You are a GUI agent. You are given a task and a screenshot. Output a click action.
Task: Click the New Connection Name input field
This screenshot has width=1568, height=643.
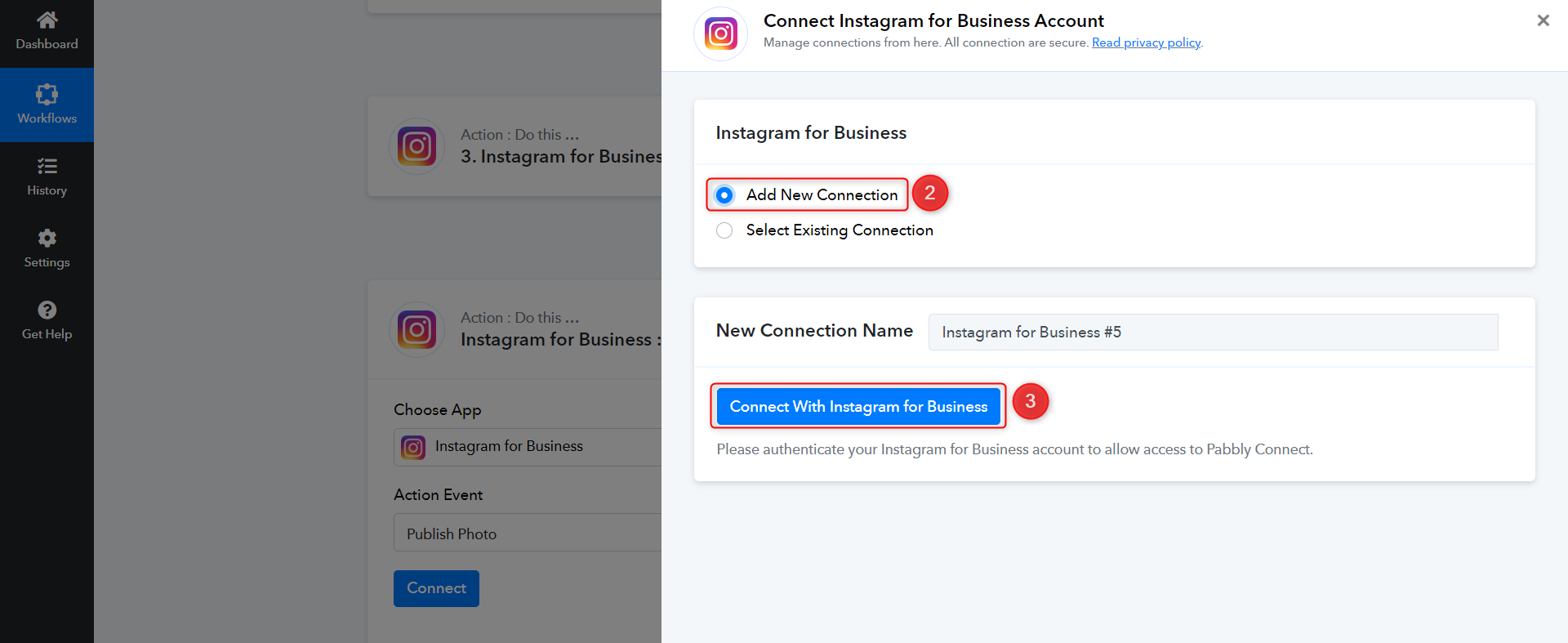(x=1213, y=333)
